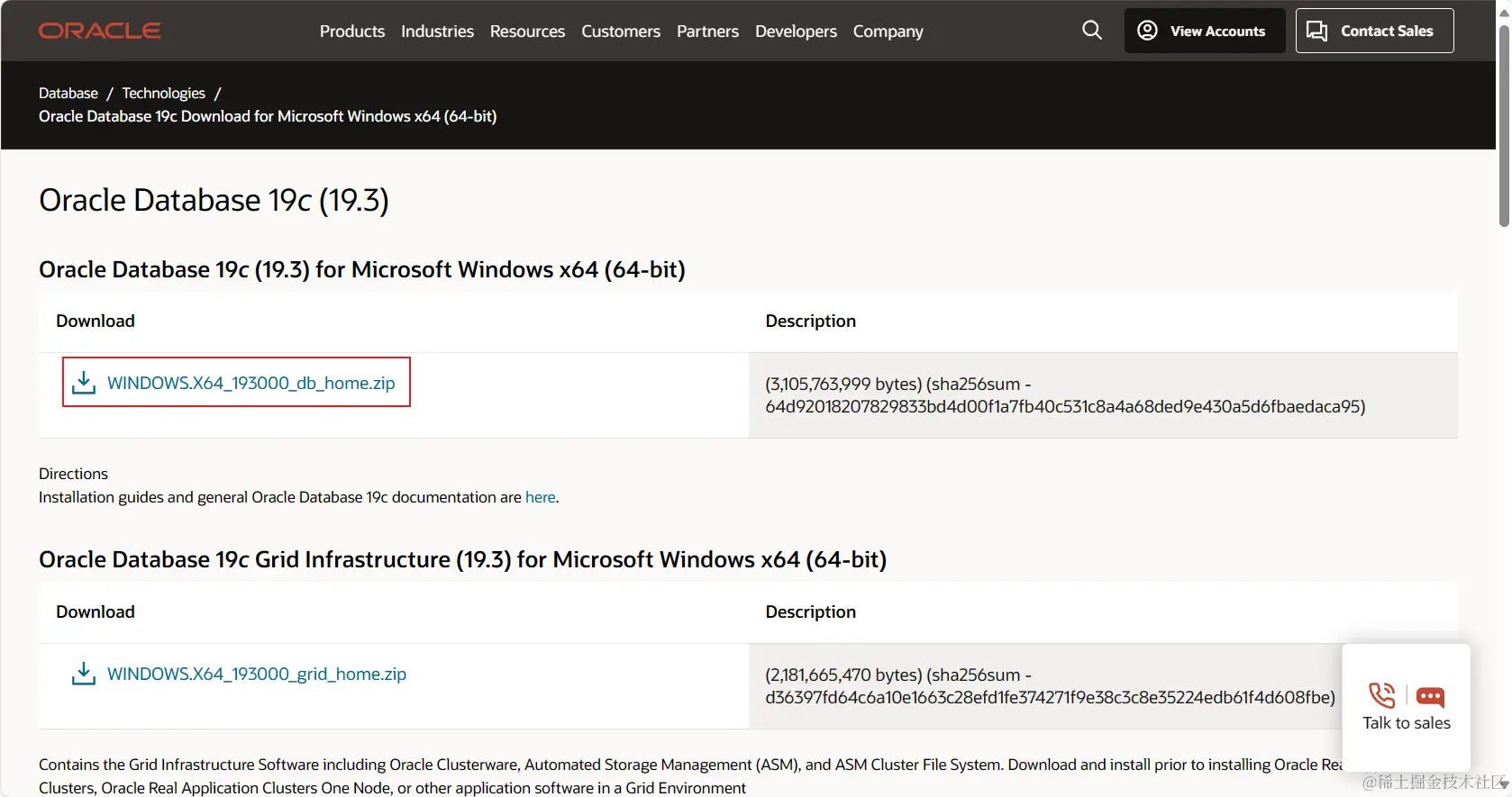Go to Database breadcrumb link
Screen dimensions: 1512x797
68,93
